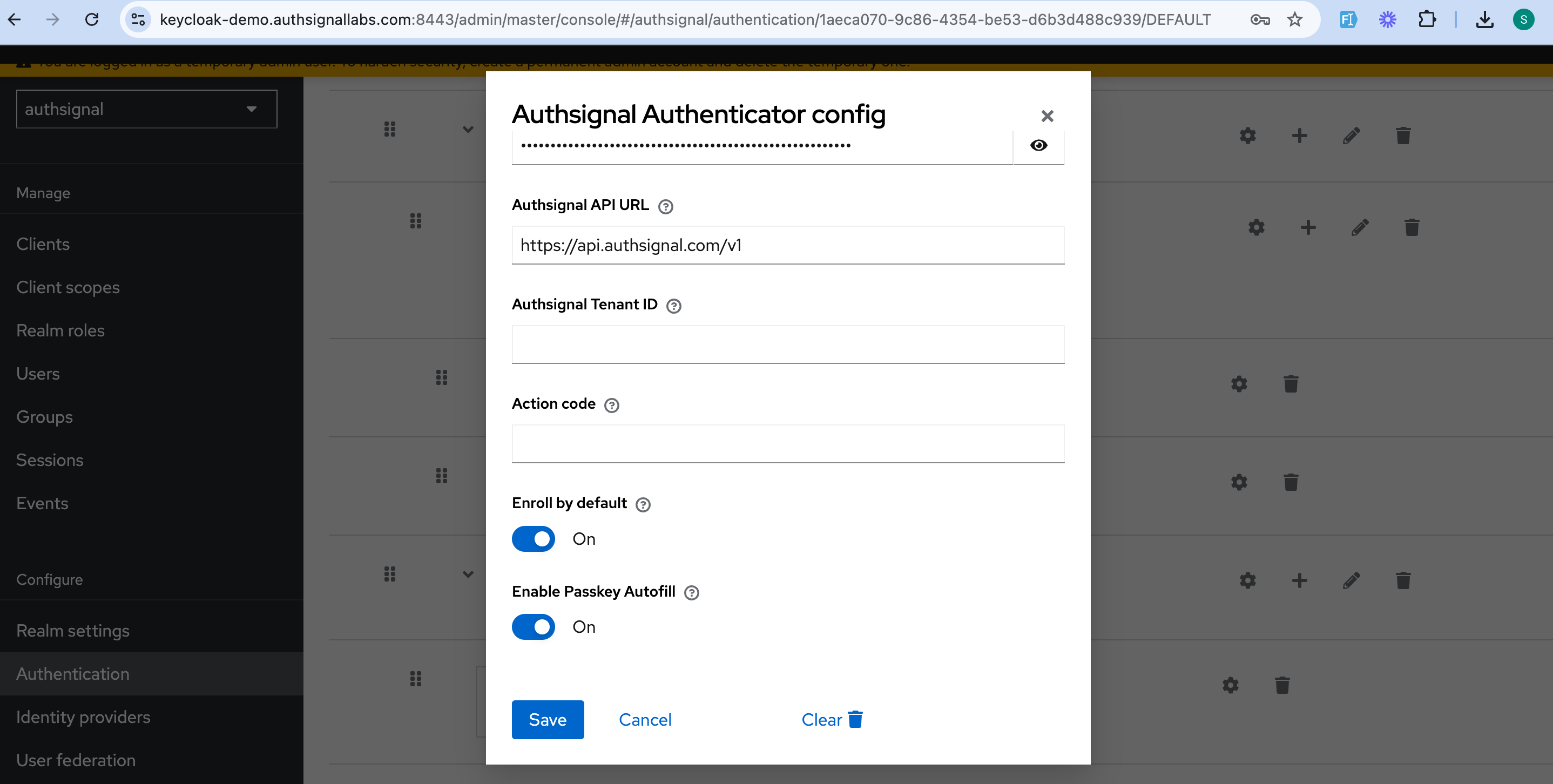Open settings gear in the fifth row

[1247, 580]
